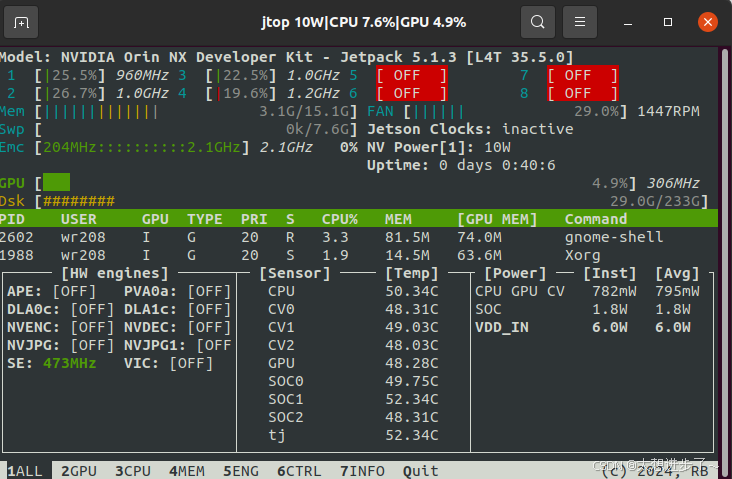Click the SOC 1.8W power row
The height and width of the screenshot is (479, 732).
click(583, 310)
